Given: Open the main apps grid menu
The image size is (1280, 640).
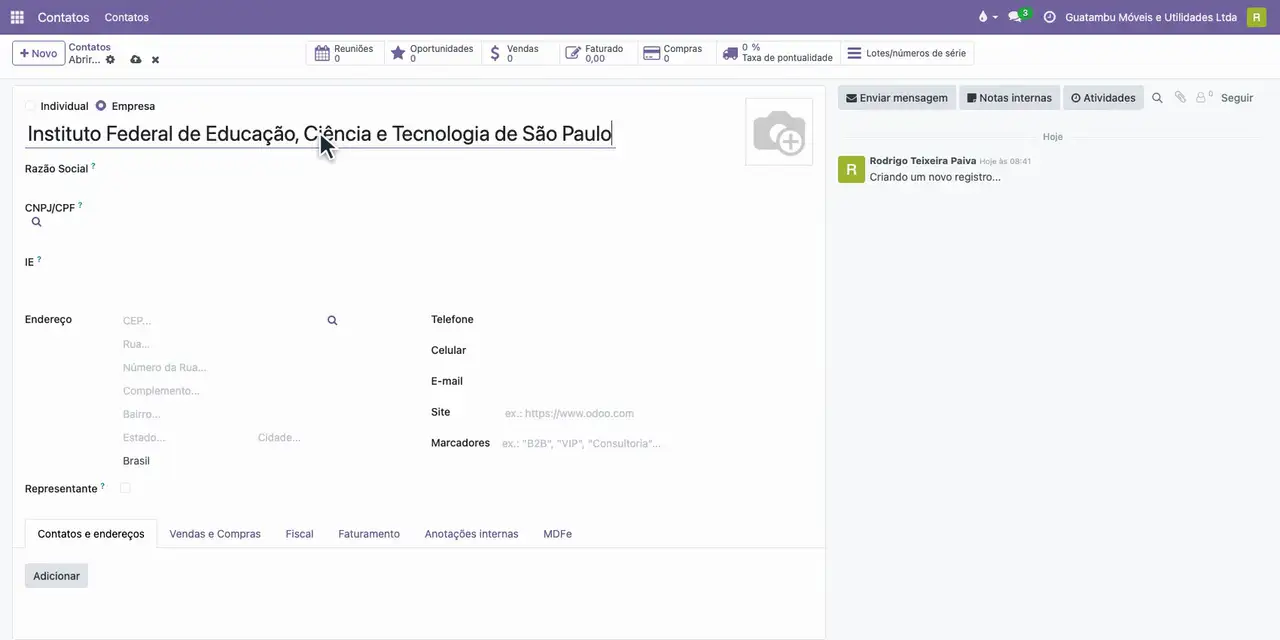Looking at the screenshot, I should [x=17, y=17].
